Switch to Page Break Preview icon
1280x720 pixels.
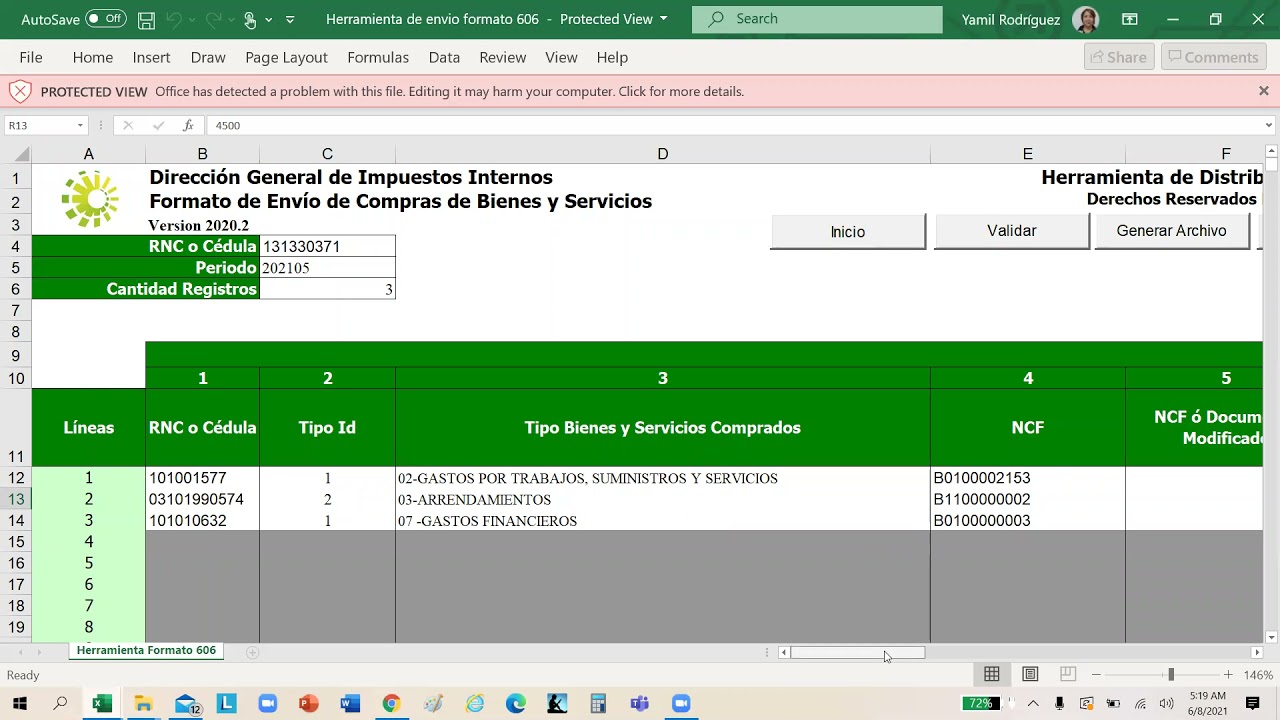1068,675
